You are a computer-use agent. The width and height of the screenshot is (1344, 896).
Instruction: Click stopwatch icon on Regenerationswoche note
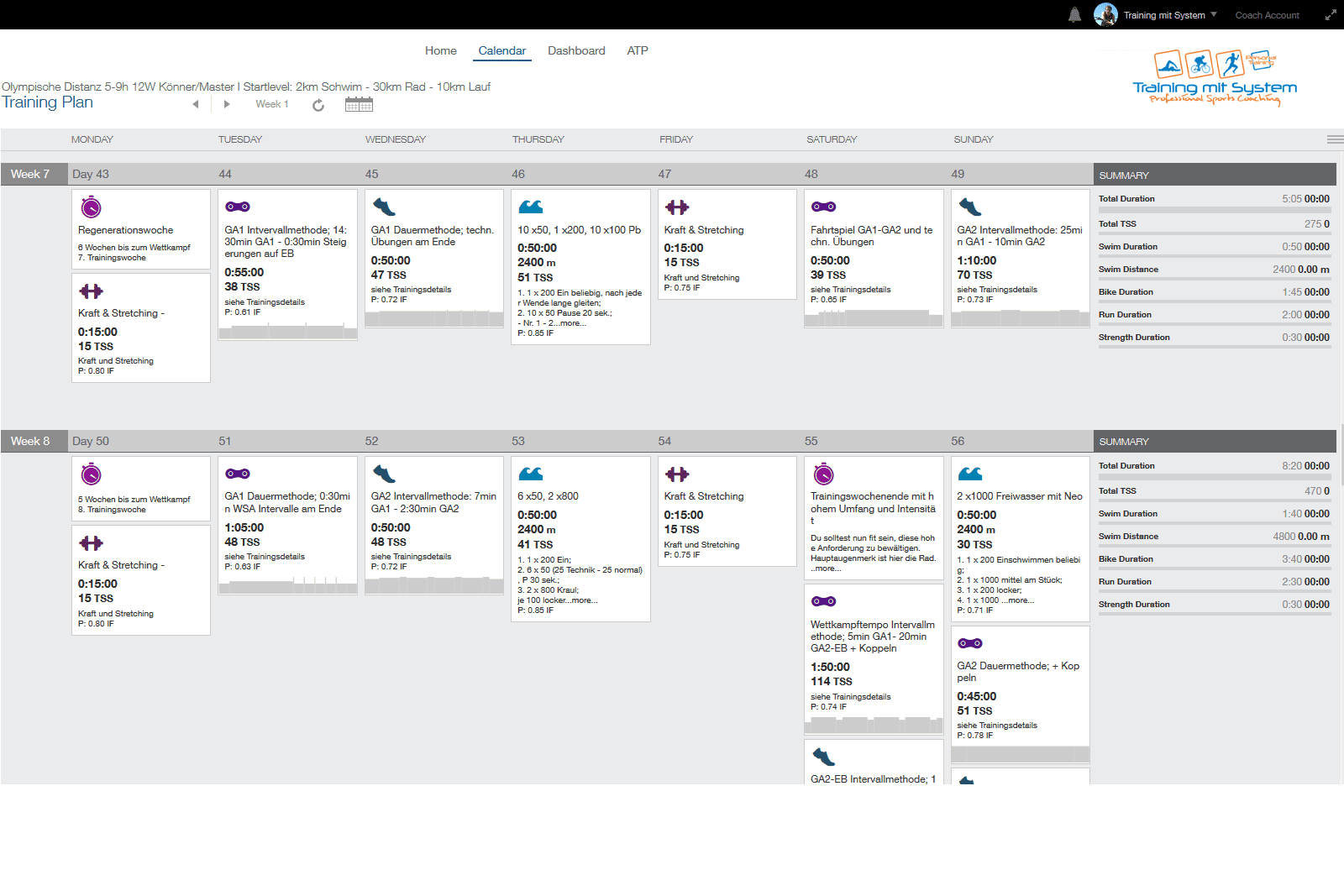pyautogui.click(x=91, y=207)
